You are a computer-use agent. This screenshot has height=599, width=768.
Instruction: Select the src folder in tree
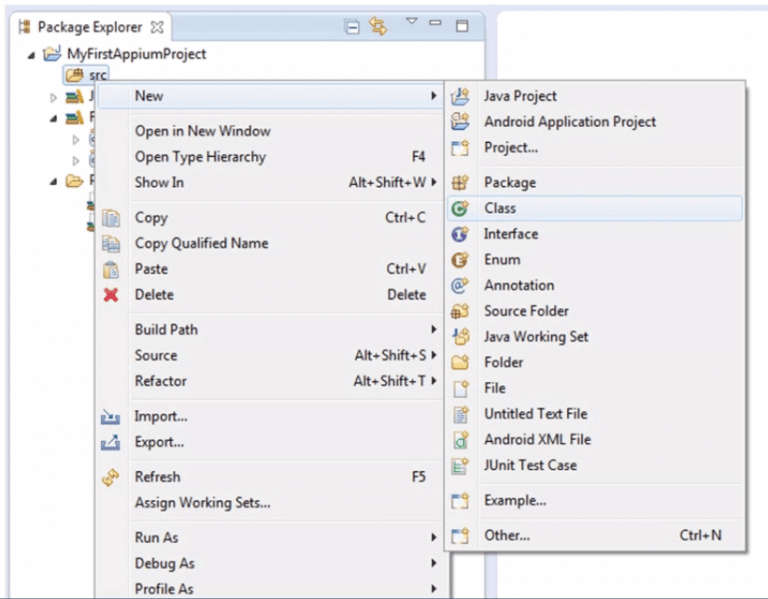[96, 74]
